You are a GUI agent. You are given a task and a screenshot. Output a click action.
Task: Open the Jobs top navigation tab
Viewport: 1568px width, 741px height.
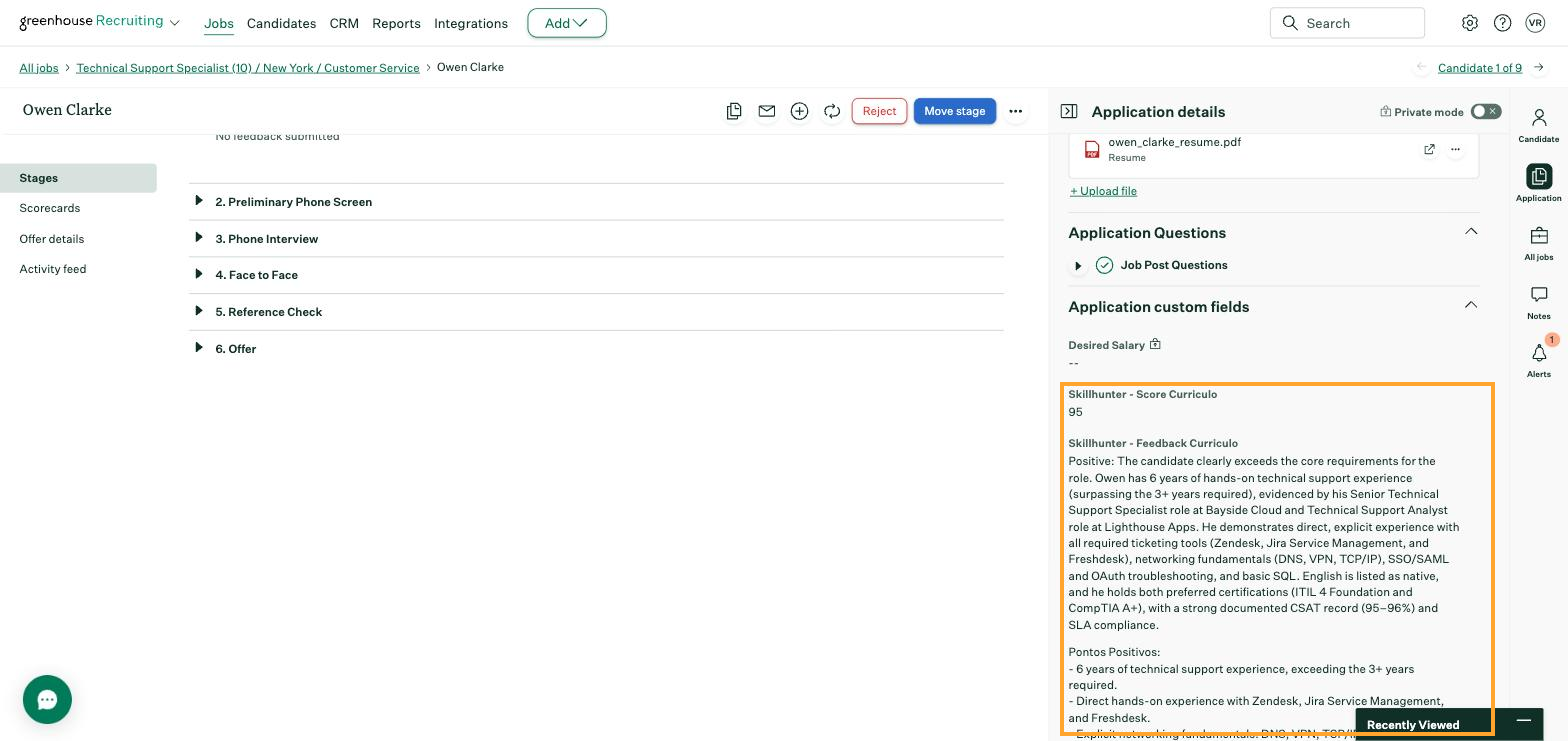click(x=219, y=23)
